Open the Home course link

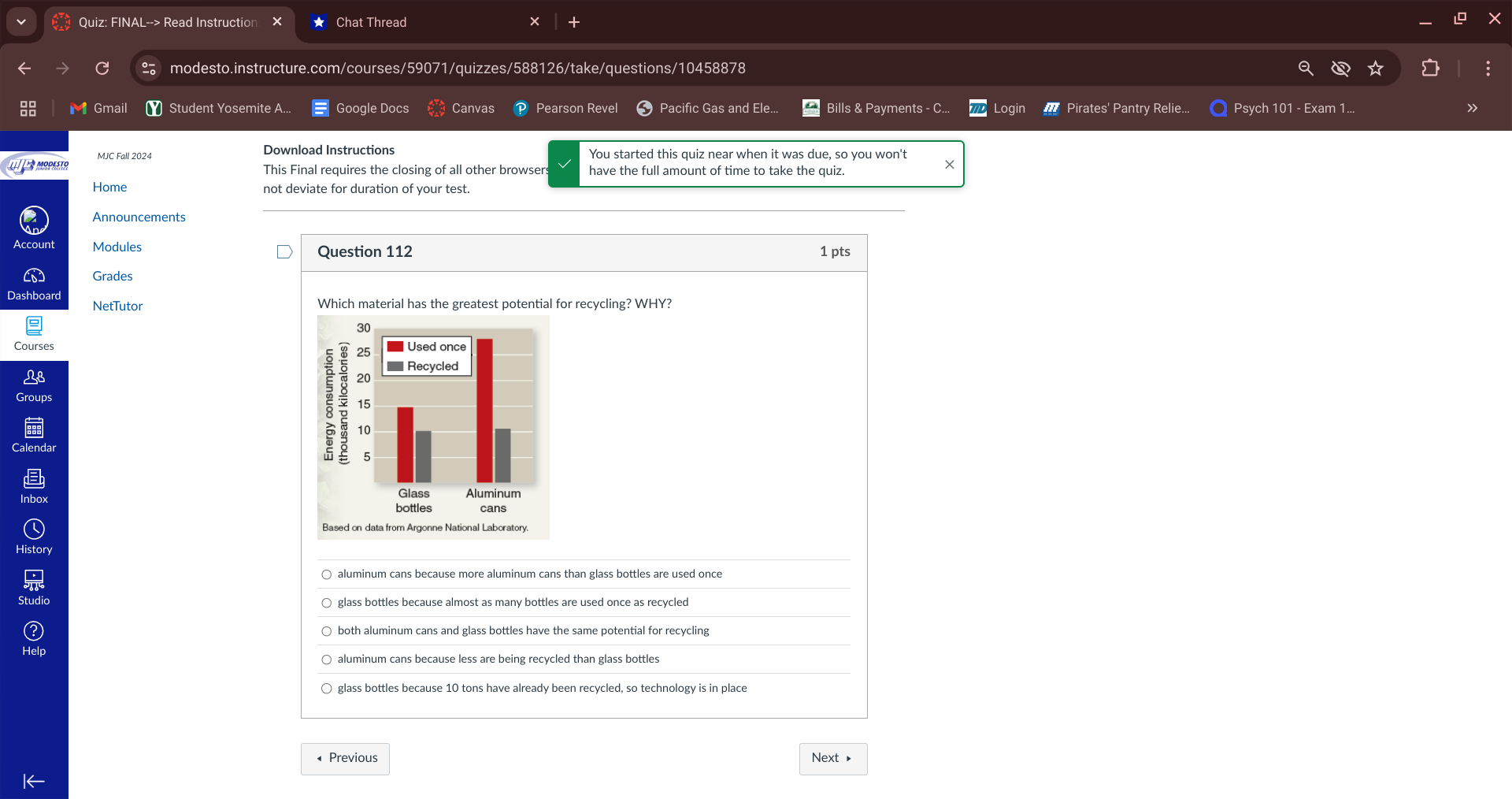tap(109, 188)
